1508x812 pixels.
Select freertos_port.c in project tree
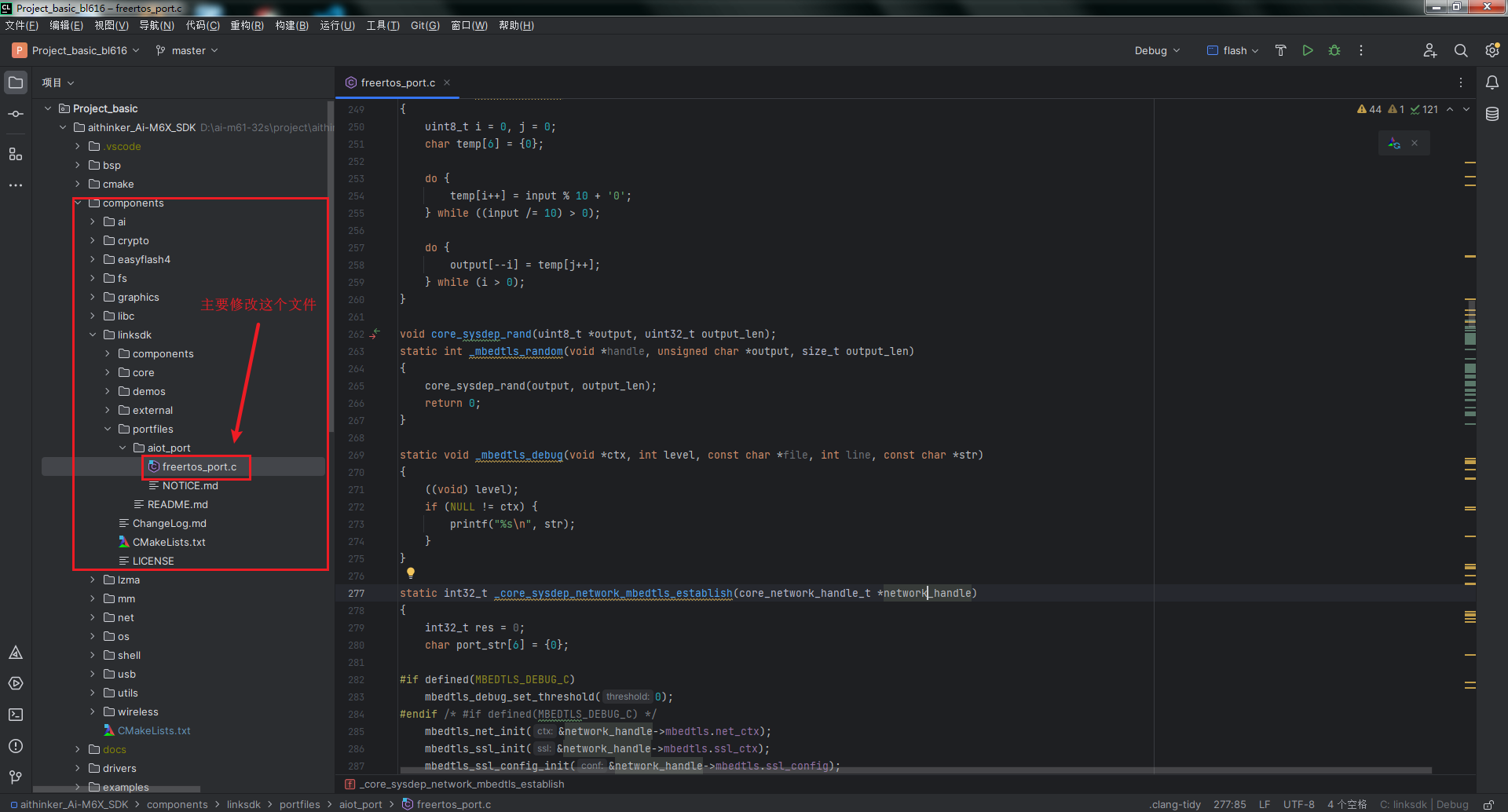coord(199,466)
